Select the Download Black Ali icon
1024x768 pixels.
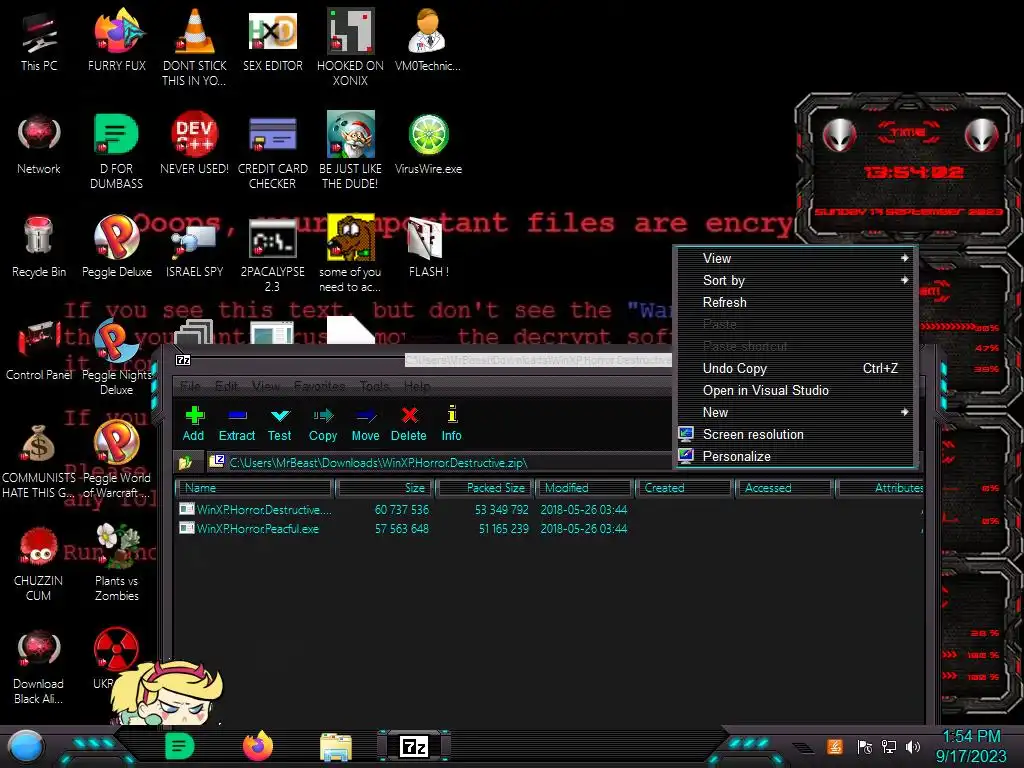(x=39, y=667)
